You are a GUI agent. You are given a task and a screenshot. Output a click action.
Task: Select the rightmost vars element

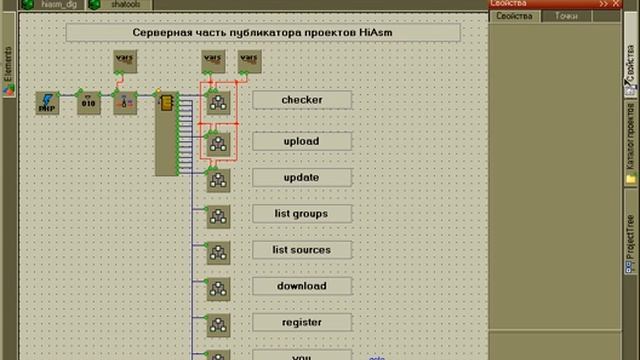[x=249, y=62]
